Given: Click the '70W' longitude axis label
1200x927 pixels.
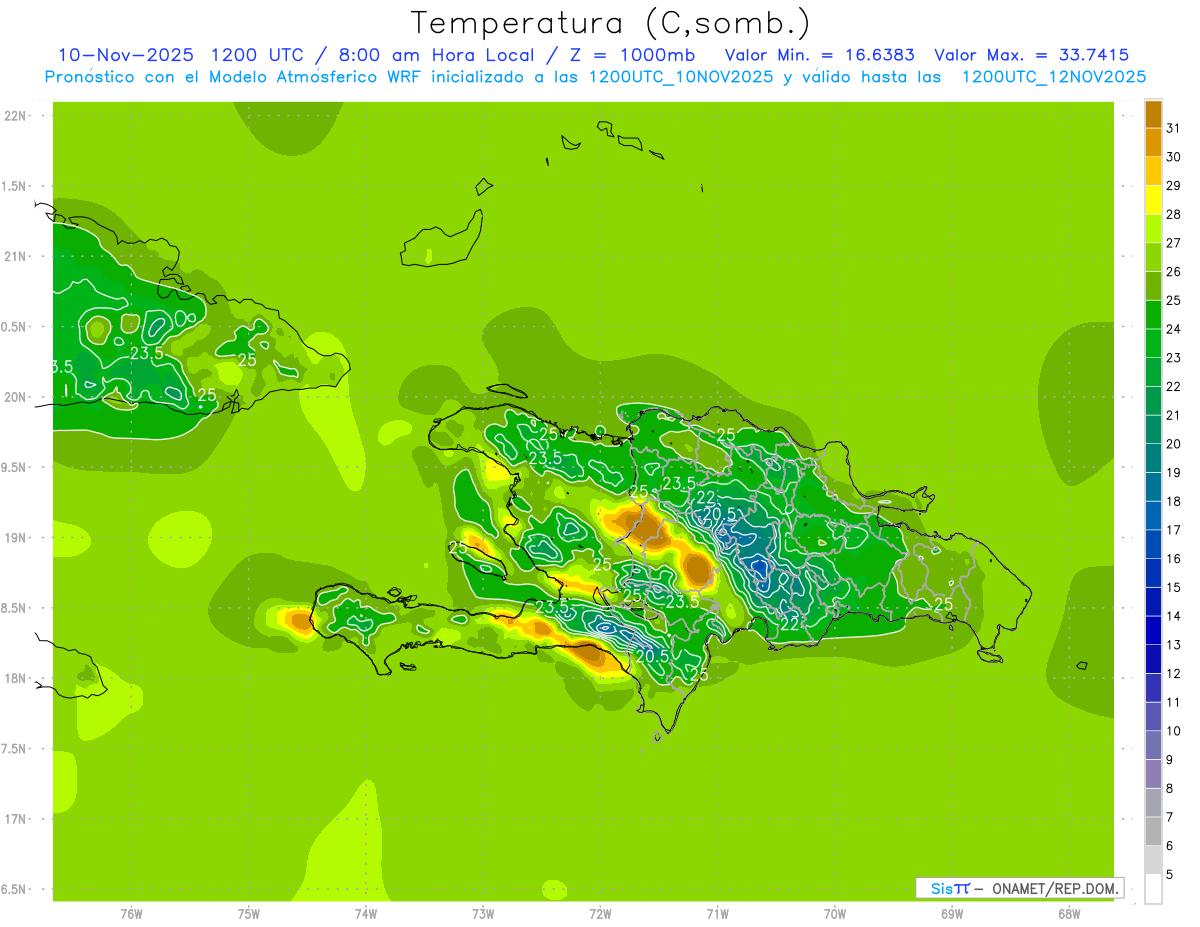Looking at the screenshot, I should pos(835,914).
